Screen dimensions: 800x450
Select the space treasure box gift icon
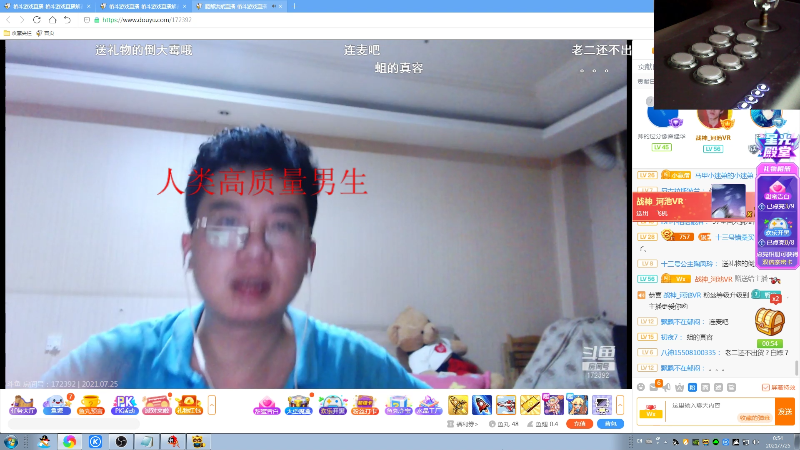(x=299, y=405)
